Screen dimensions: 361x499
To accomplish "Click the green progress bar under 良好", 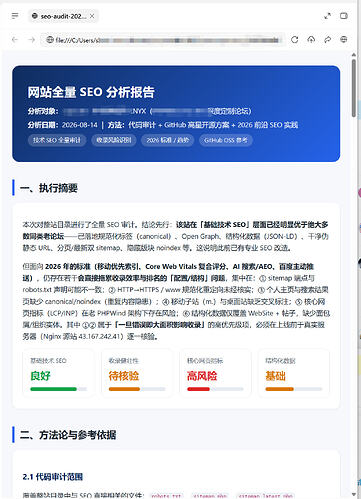I will tap(53, 389).
